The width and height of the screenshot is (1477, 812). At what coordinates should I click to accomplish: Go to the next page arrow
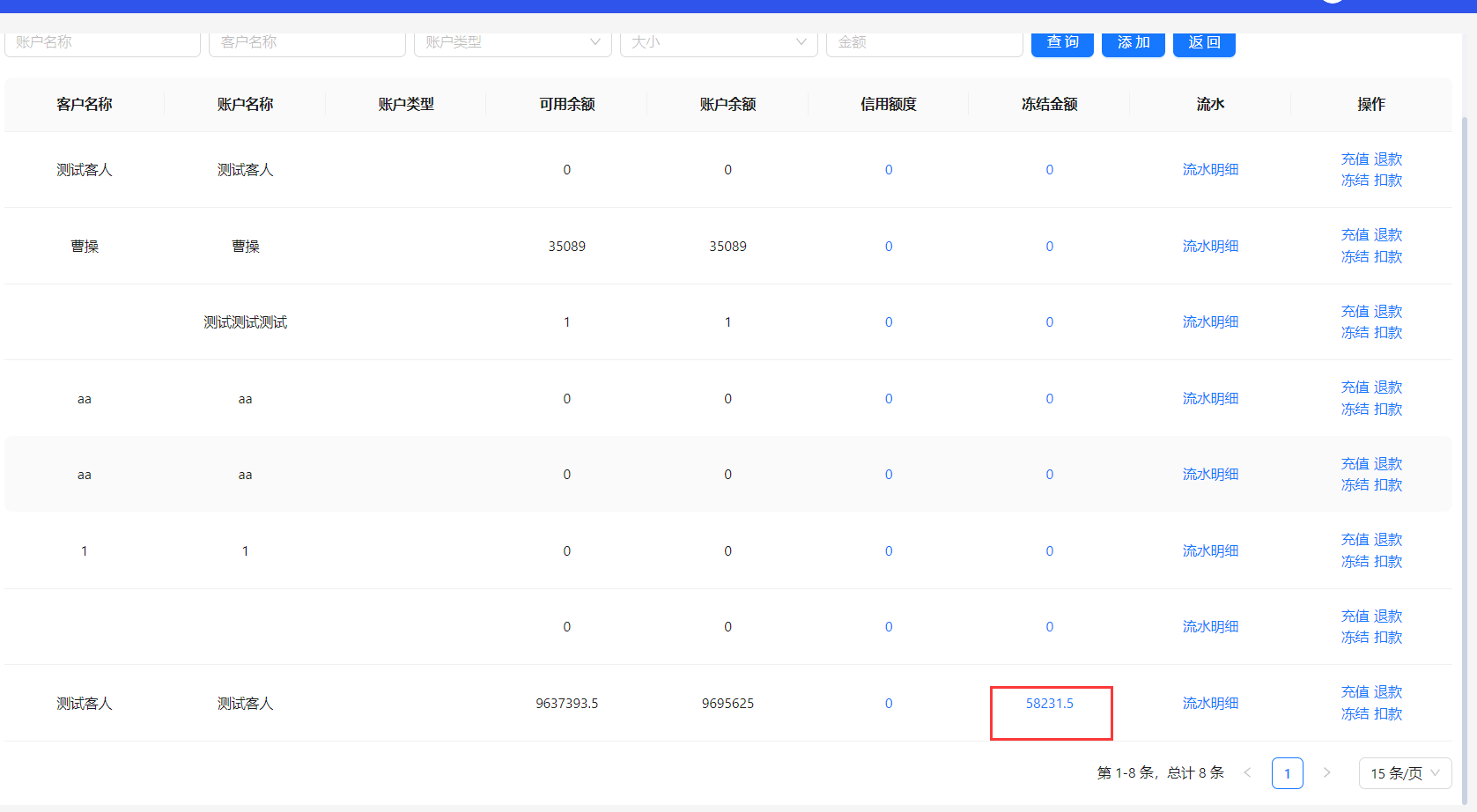point(1326,773)
